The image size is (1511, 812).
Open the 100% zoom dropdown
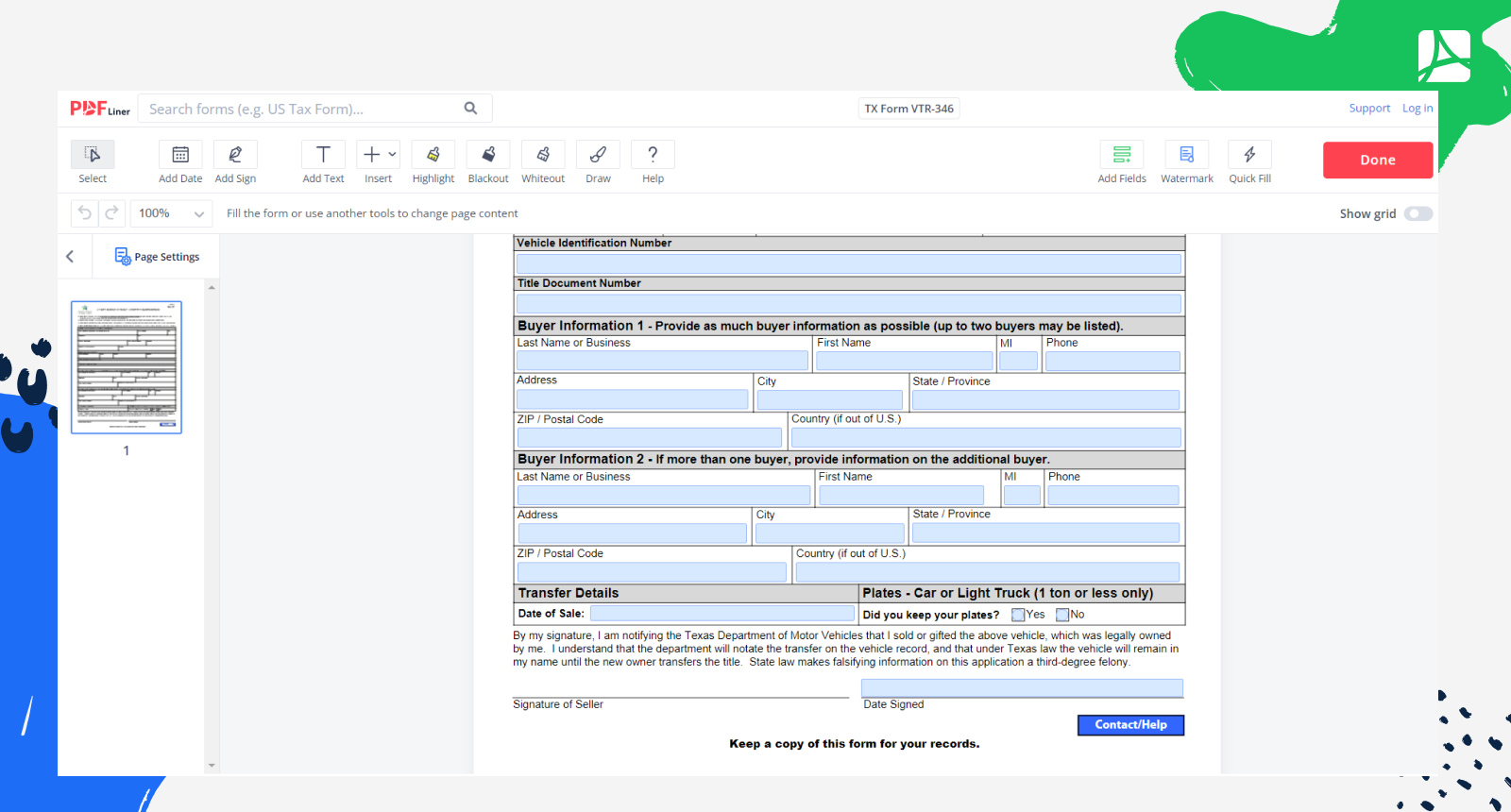click(171, 213)
